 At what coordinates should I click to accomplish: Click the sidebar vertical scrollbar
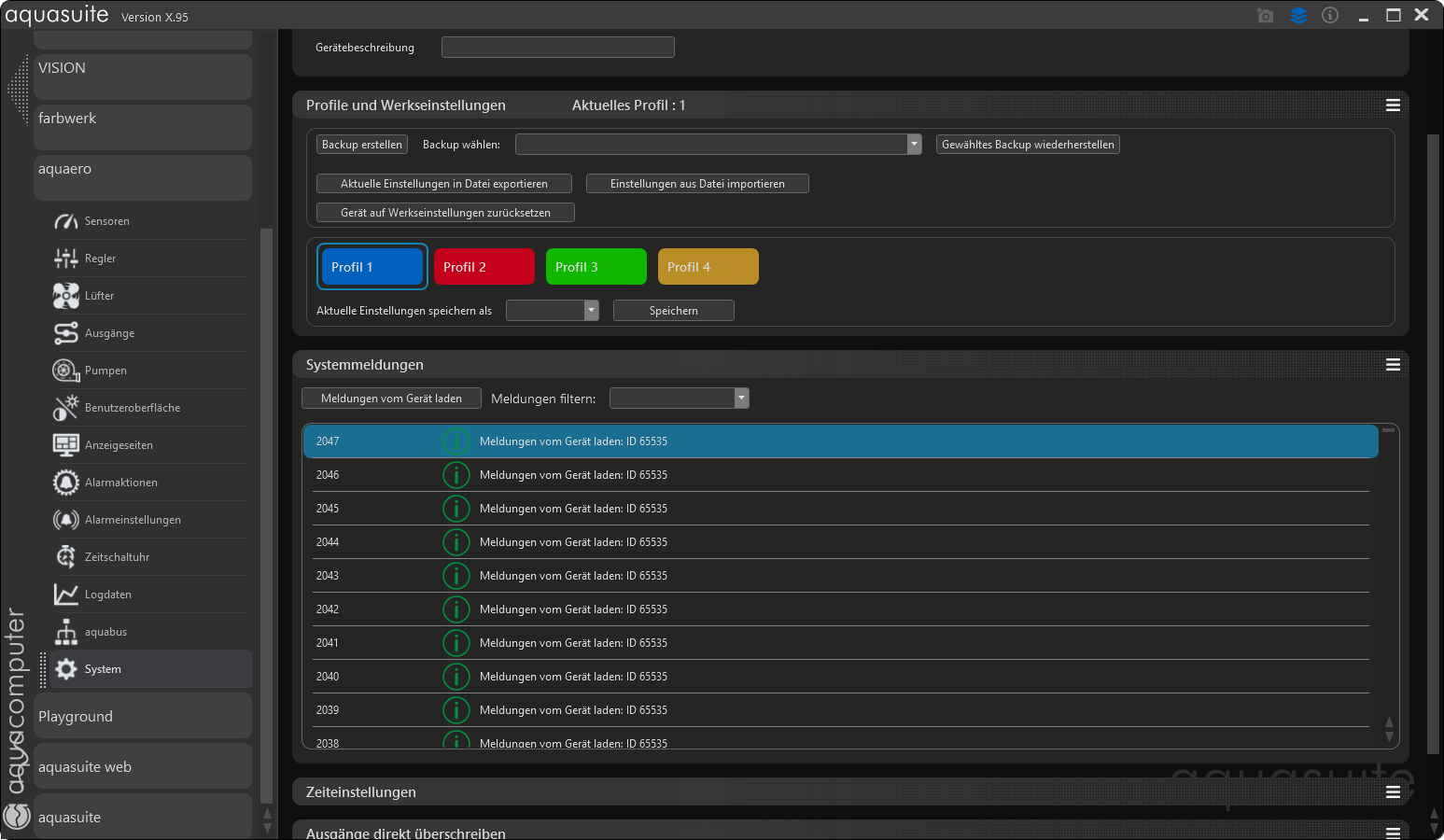(267, 515)
